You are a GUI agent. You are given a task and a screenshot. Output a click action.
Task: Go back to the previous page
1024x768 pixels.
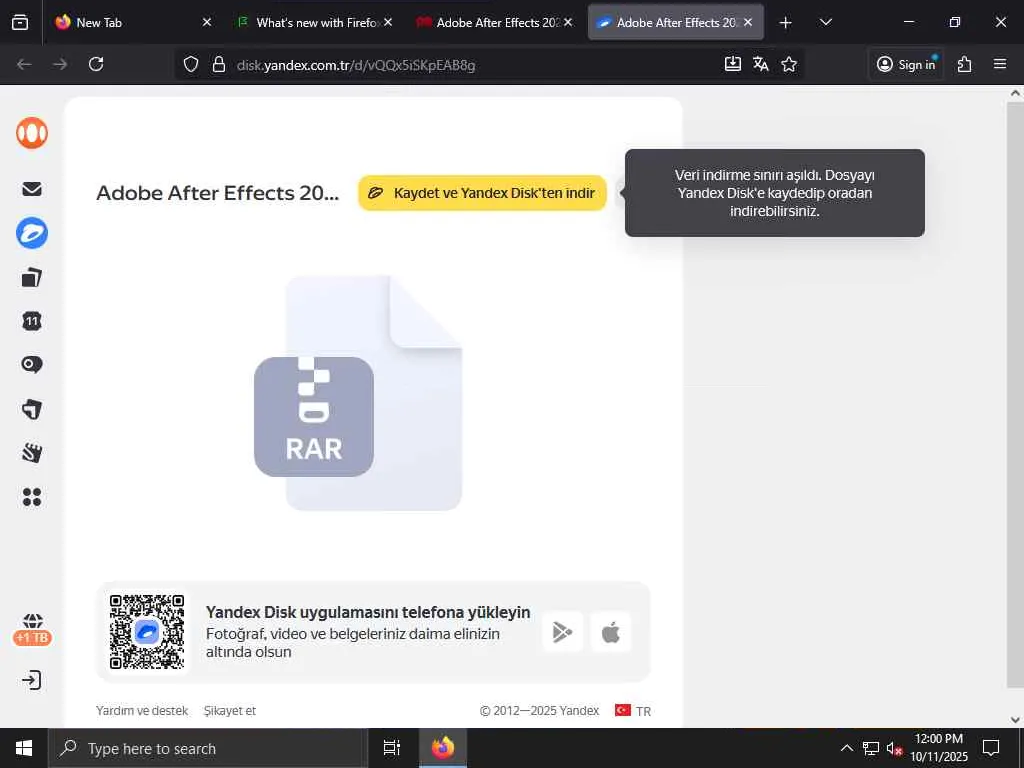click(x=24, y=64)
